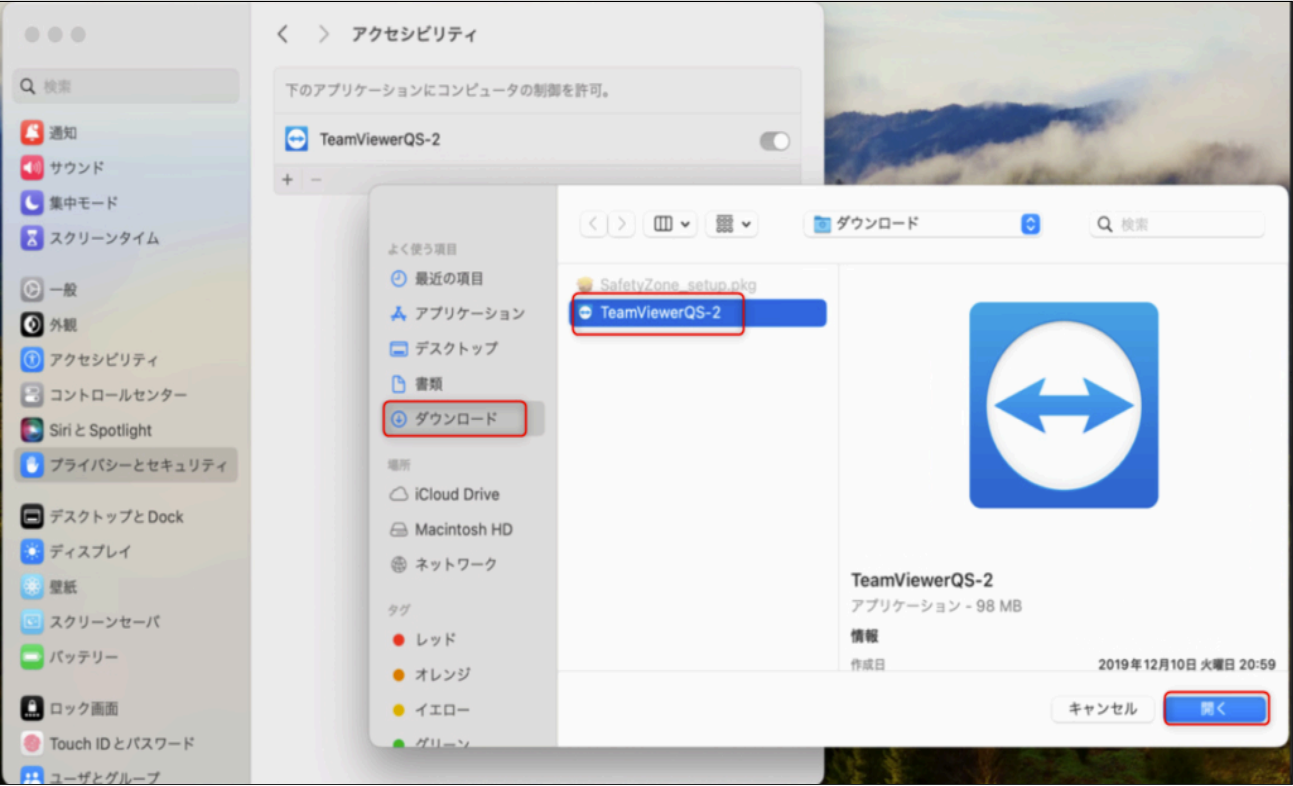This screenshot has height=786, width=1293.
Task: Click the TeamViewerQS-2 icon in the accessibility list
Action: 297,140
